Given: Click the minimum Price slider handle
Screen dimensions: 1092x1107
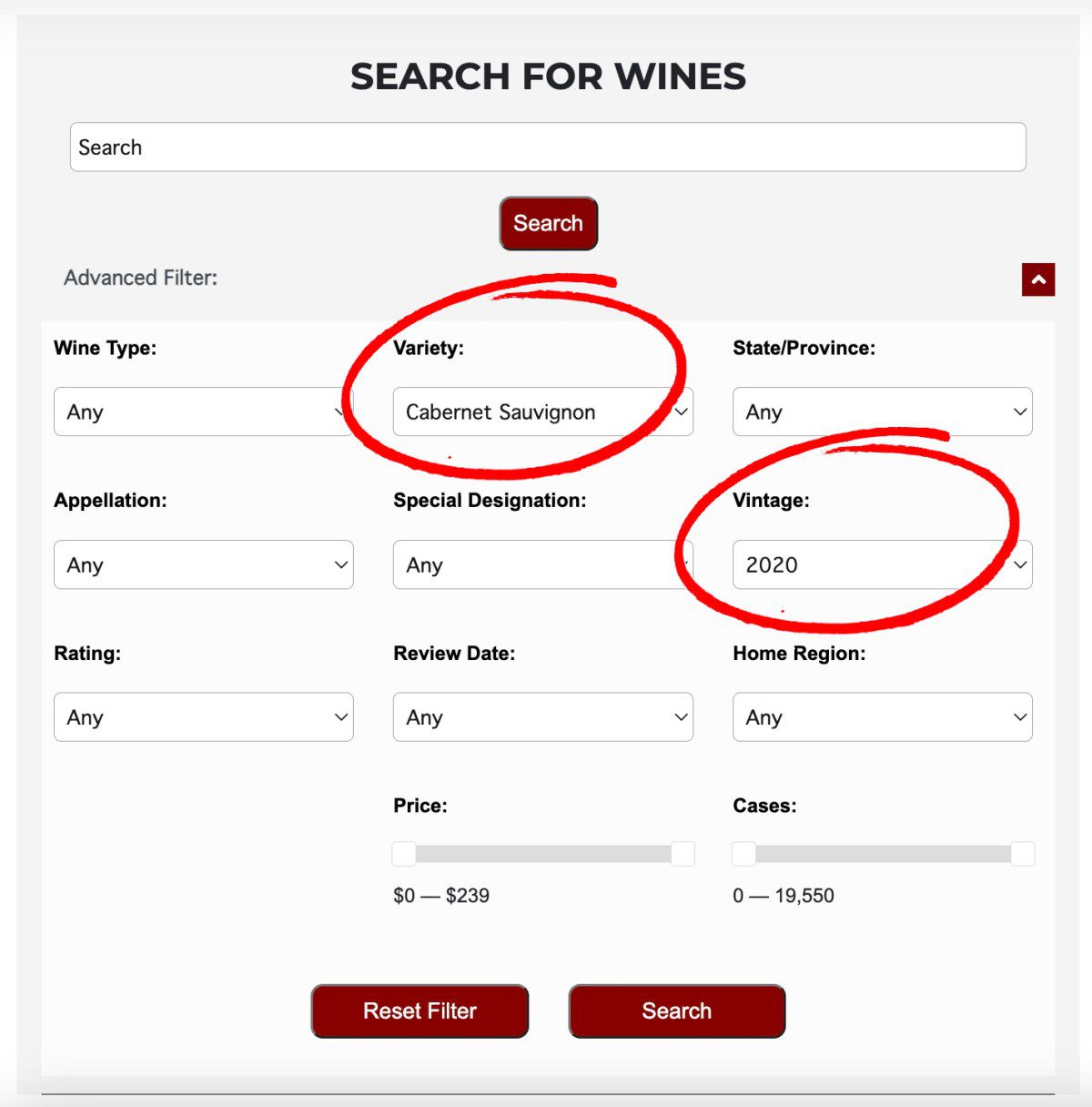Looking at the screenshot, I should [x=402, y=854].
